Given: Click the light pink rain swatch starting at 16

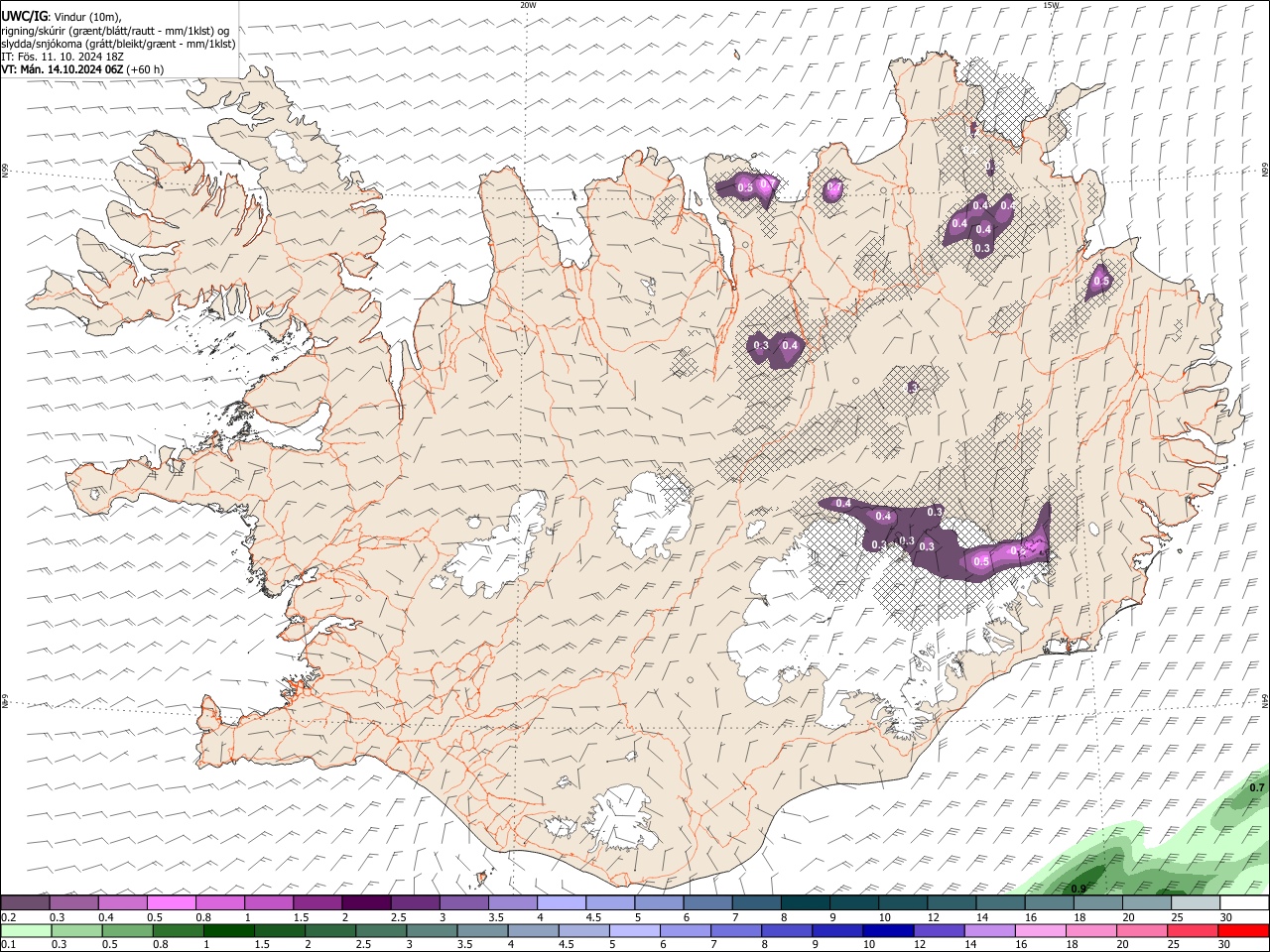Looking at the screenshot, I should [1042, 930].
